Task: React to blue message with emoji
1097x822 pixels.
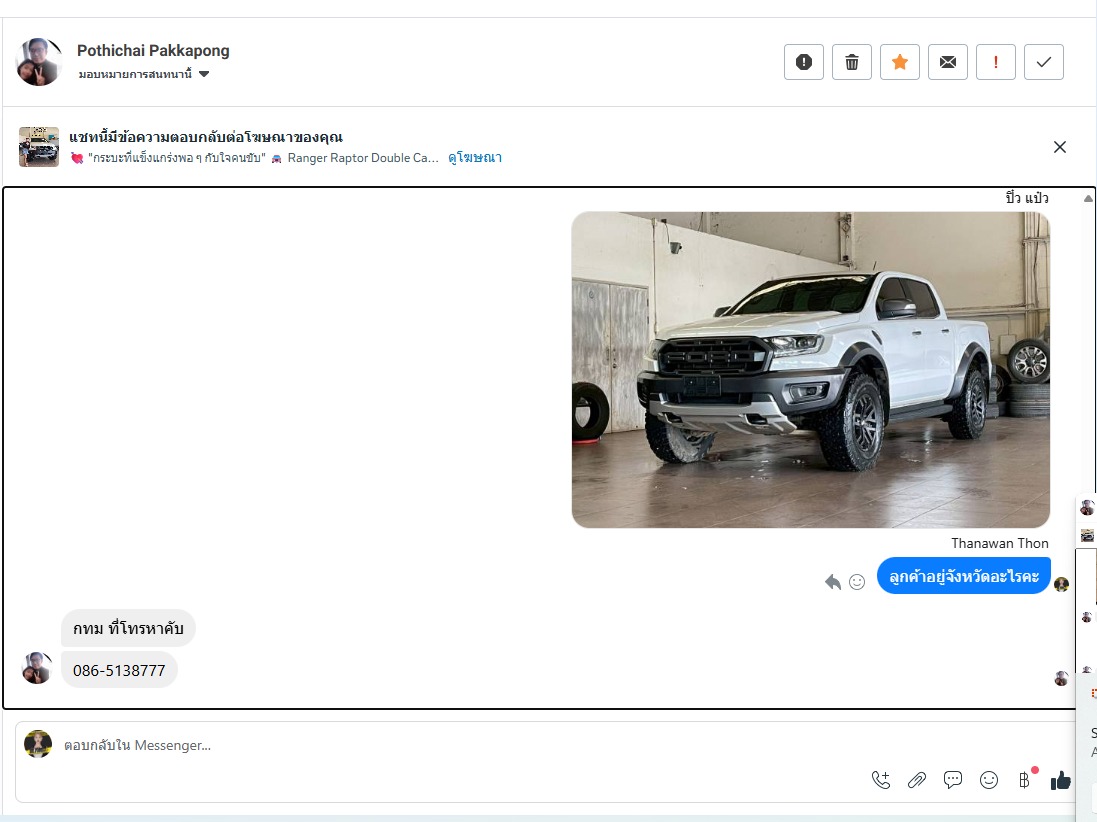Action: tap(857, 582)
